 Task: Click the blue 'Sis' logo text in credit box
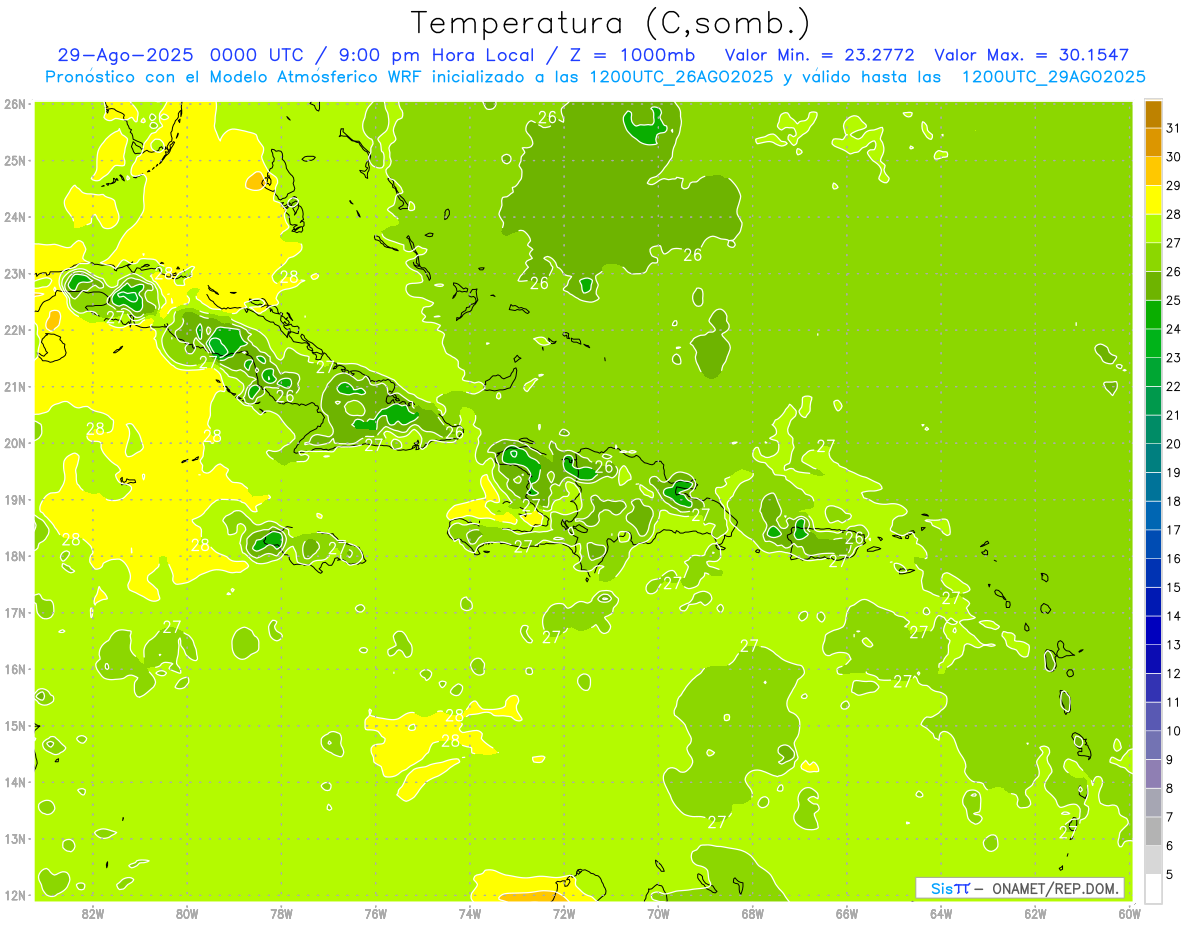941,888
